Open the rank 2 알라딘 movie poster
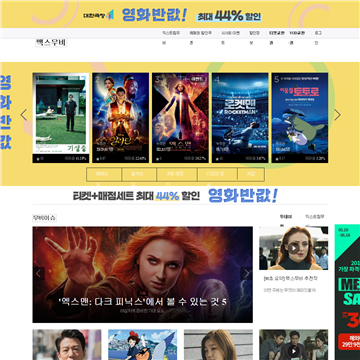 point(120,118)
